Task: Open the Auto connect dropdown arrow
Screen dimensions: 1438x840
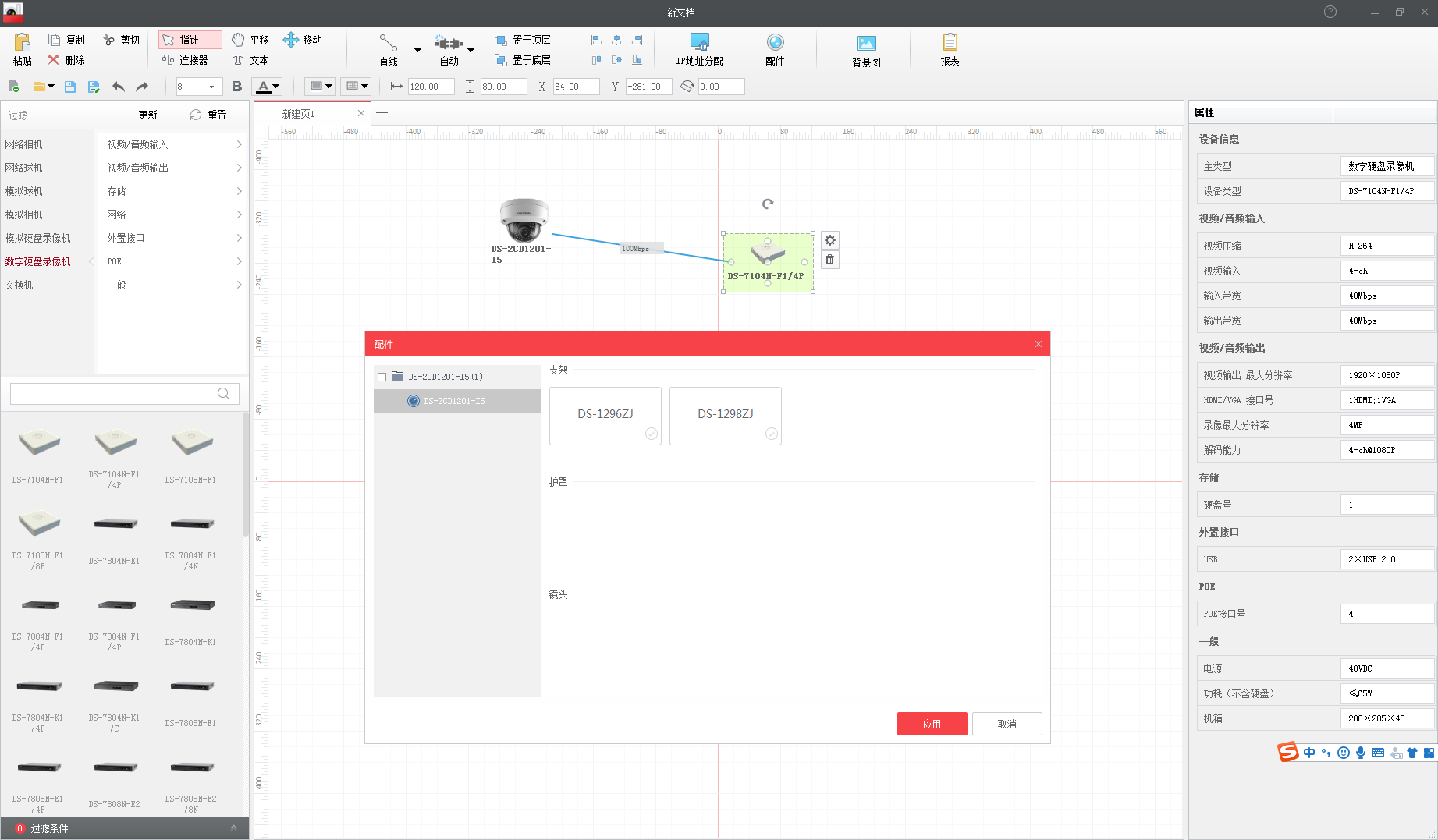Action: click(x=470, y=50)
